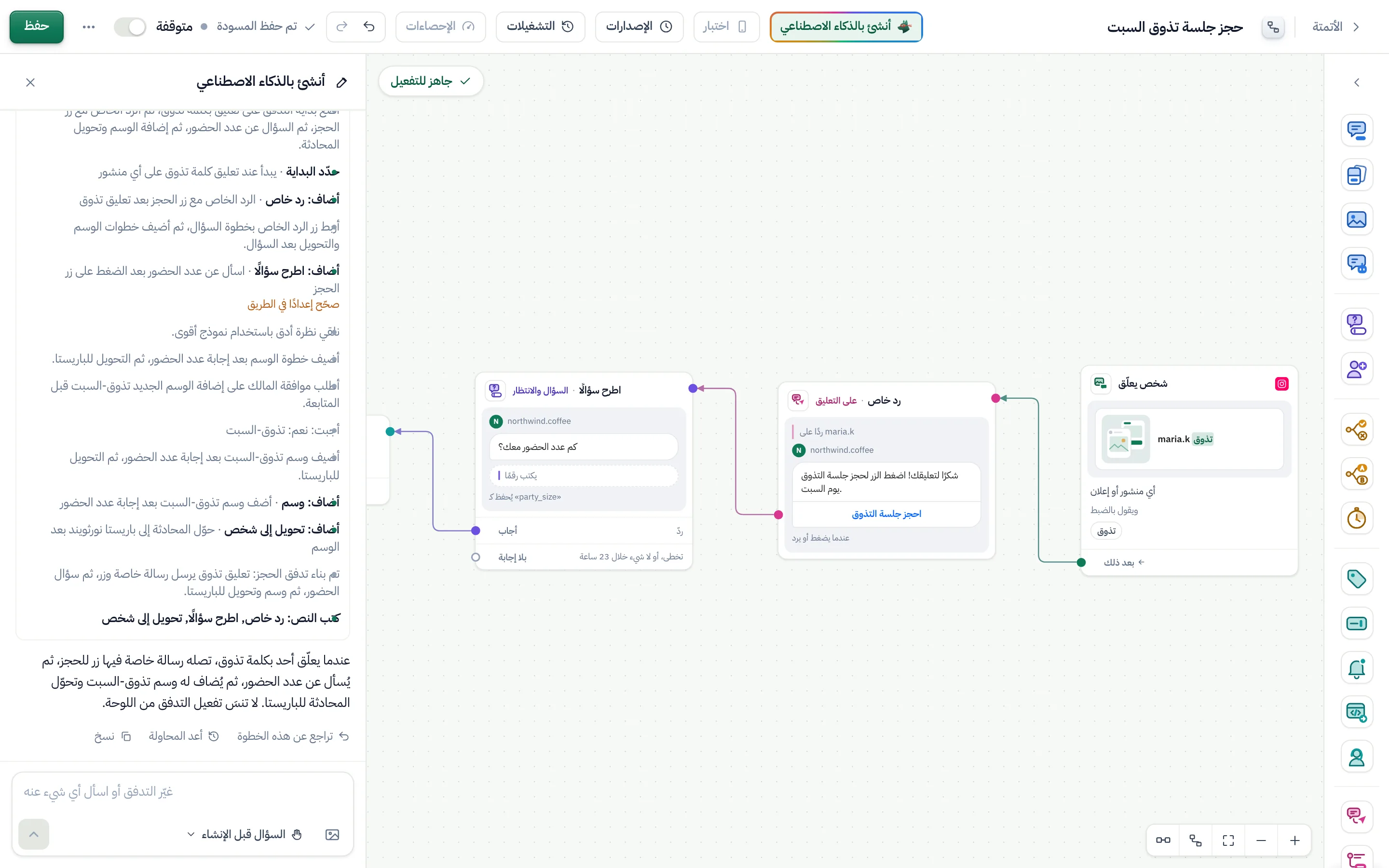
Task: Copy the AI response
Action: point(112,736)
